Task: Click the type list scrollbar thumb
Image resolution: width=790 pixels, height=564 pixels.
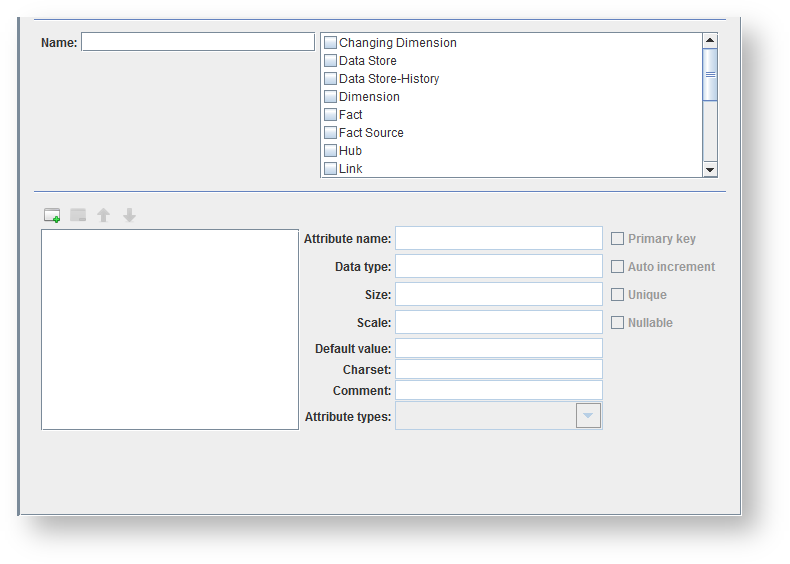Action: (710, 75)
